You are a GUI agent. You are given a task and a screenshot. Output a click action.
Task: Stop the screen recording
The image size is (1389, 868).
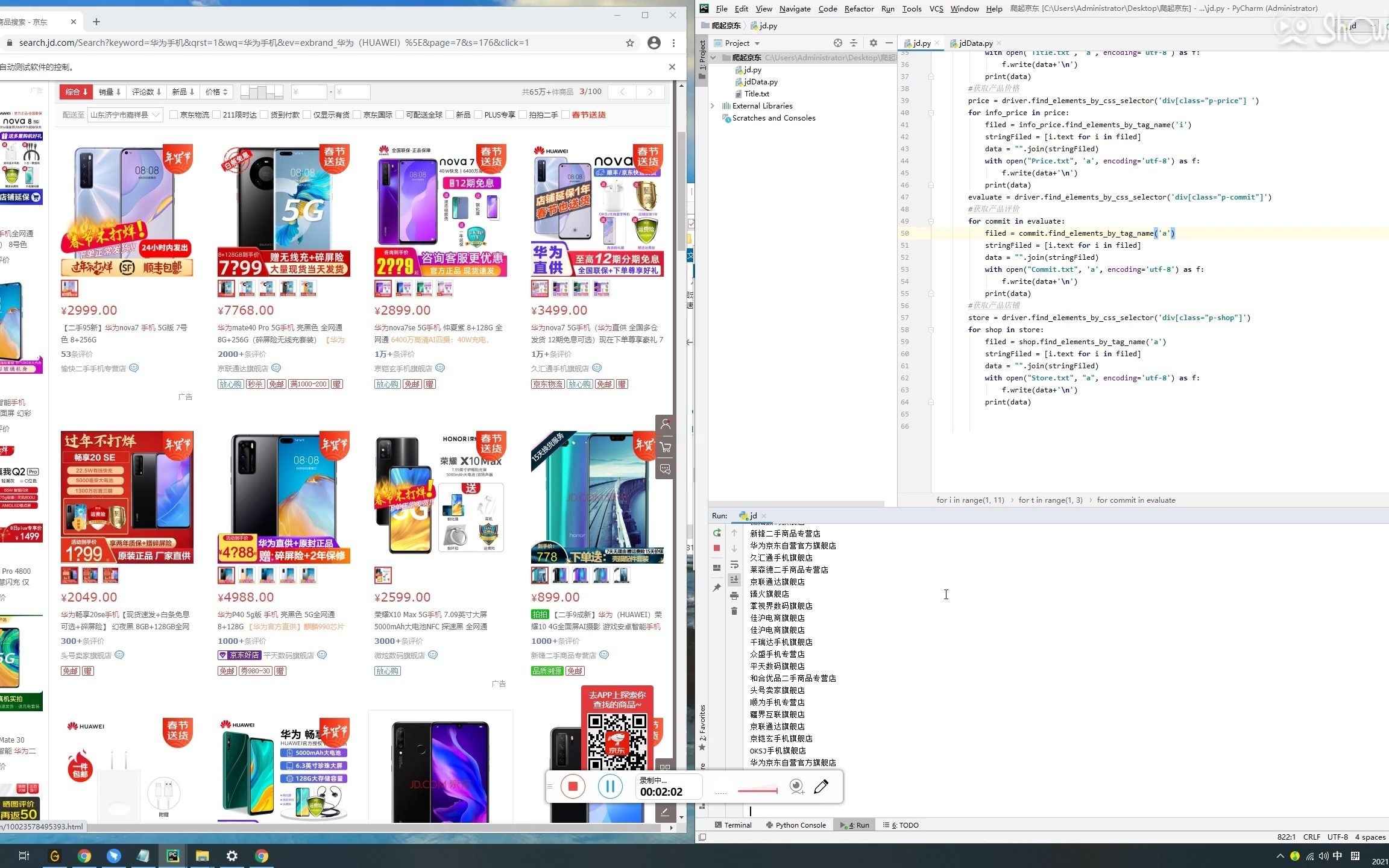[x=573, y=787]
